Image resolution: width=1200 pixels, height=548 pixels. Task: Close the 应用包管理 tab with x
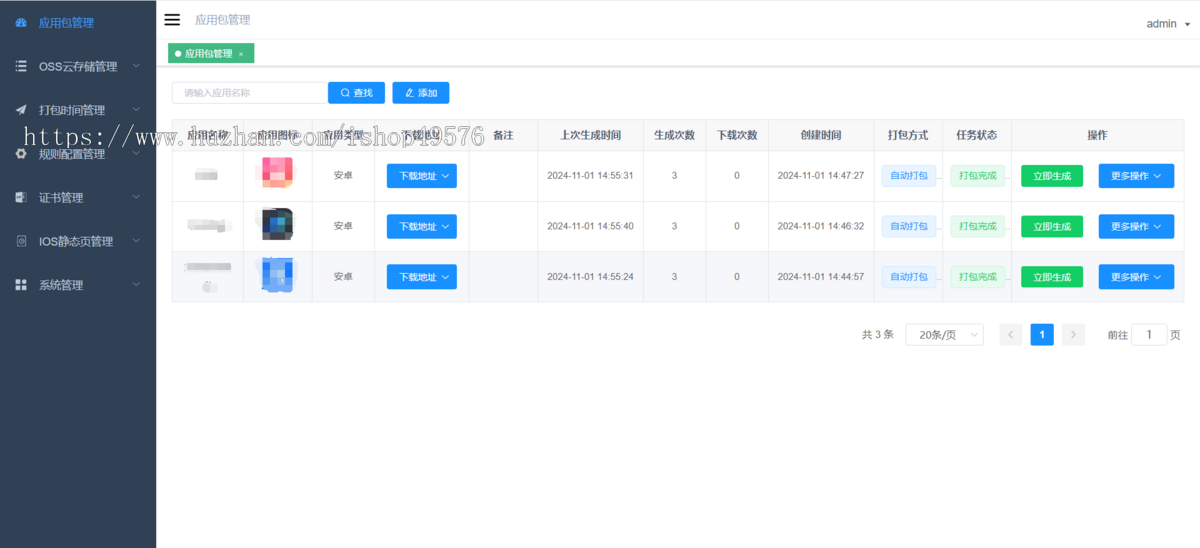click(x=241, y=54)
